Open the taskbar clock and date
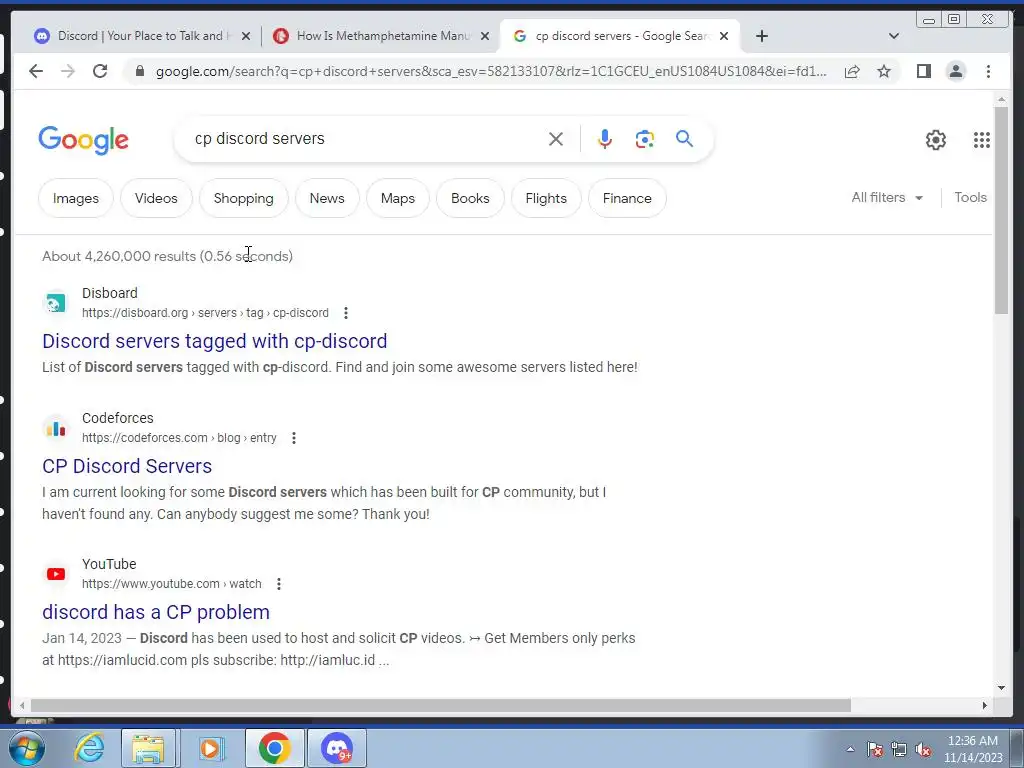The image size is (1024, 768). pos(973,749)
